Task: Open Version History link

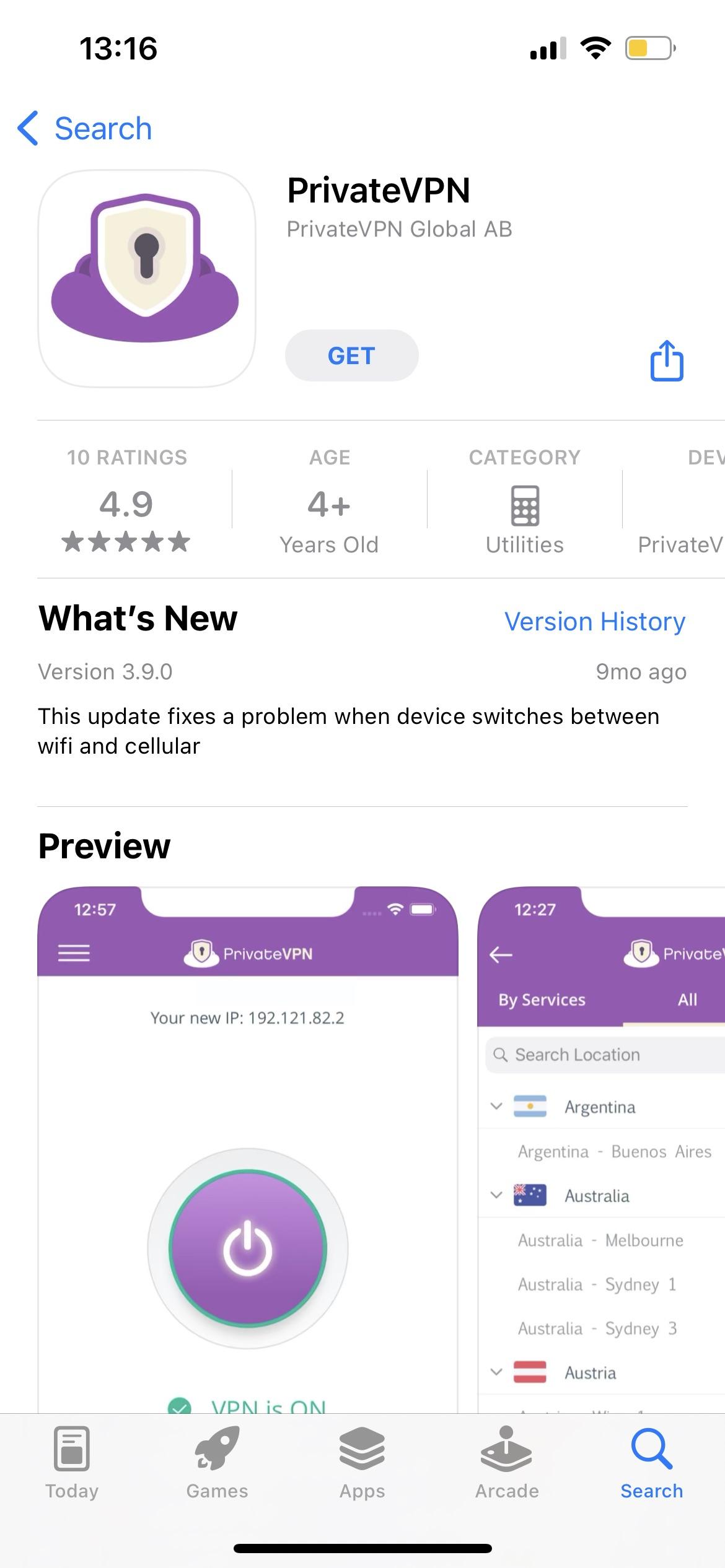Action: (595, 622)
